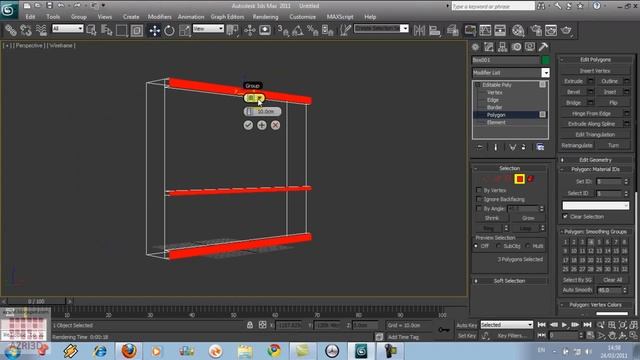Viewport: 640px width, 360px height.
Task: Uncheck the Clear Selection checkbox
Action: click(x=565, y=216)
